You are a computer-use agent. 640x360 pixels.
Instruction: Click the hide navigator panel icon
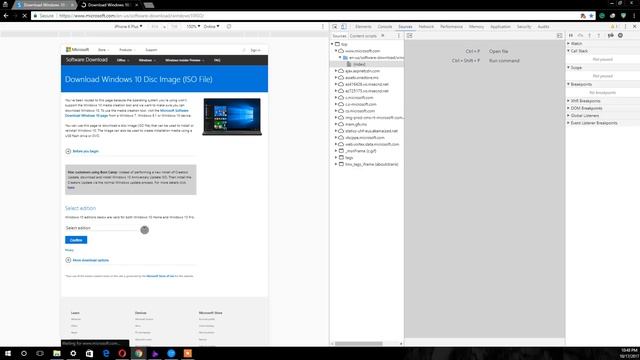(x=409, y=36)
